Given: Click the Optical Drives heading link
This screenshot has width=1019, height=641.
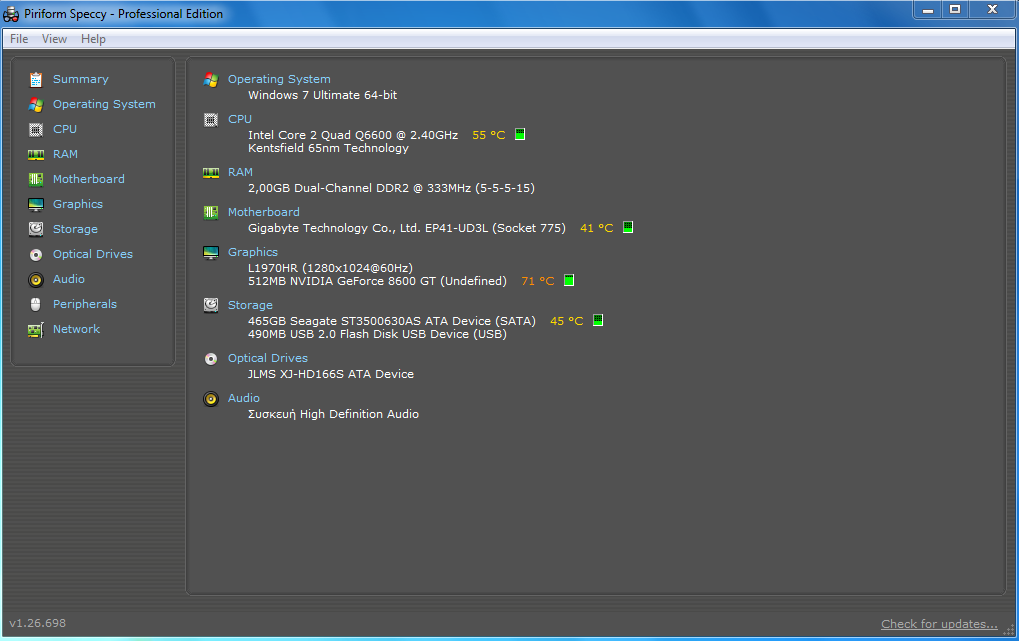Looking at the screenshot, I should click(268, 358).
